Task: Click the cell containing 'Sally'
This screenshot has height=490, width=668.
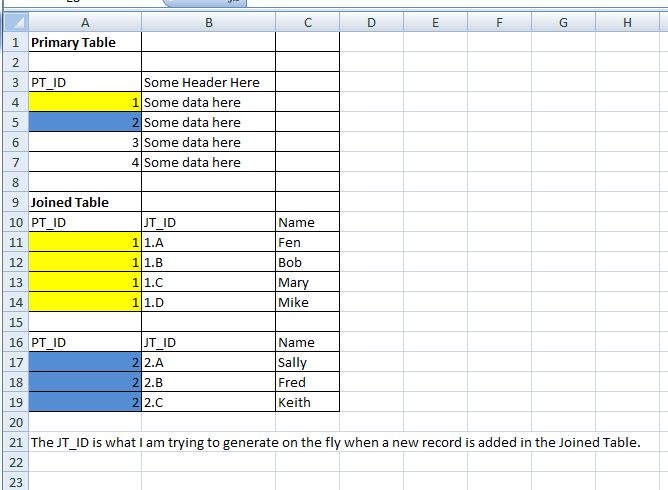Action: click(x=307, y=362)
